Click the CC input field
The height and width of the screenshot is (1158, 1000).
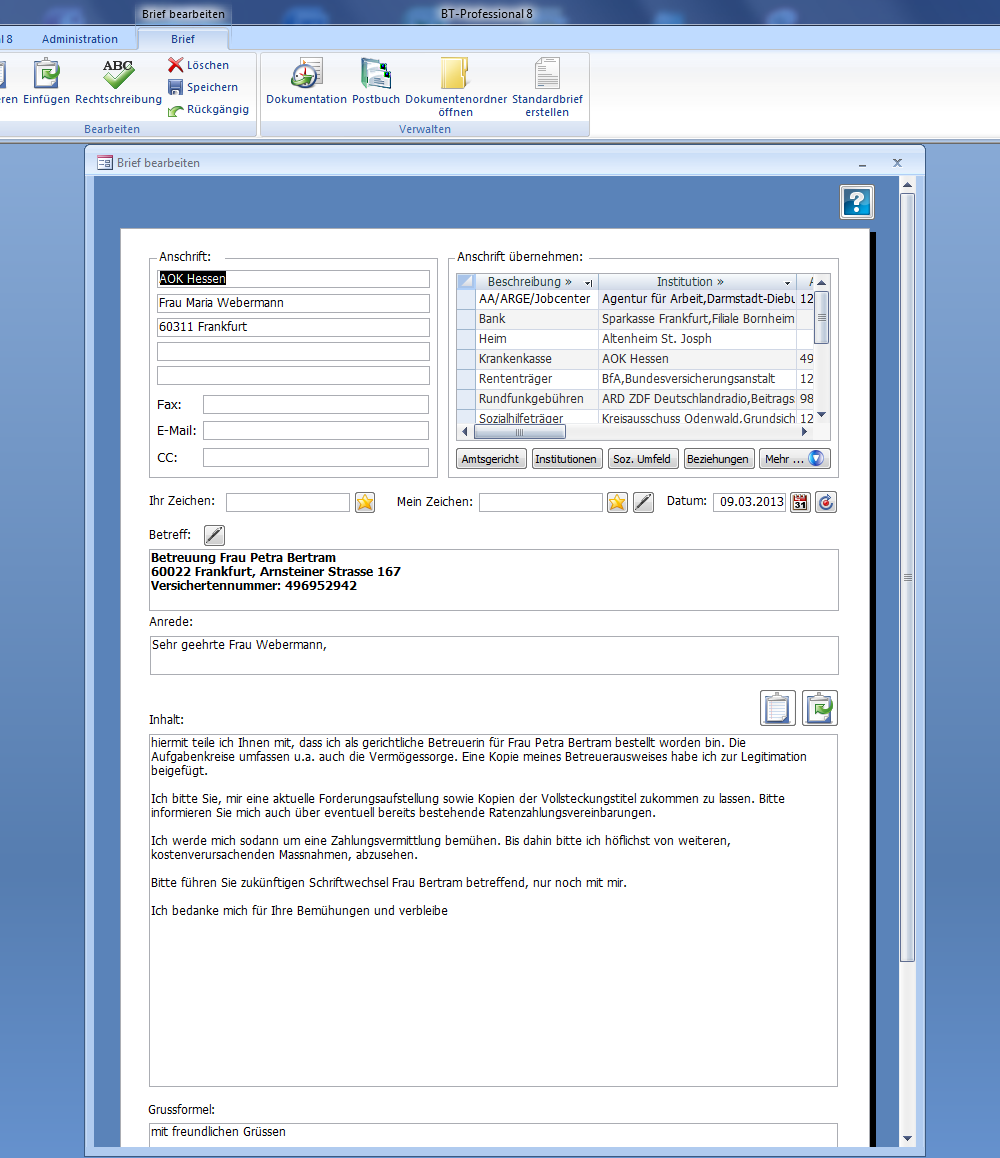tap(316, 458)
